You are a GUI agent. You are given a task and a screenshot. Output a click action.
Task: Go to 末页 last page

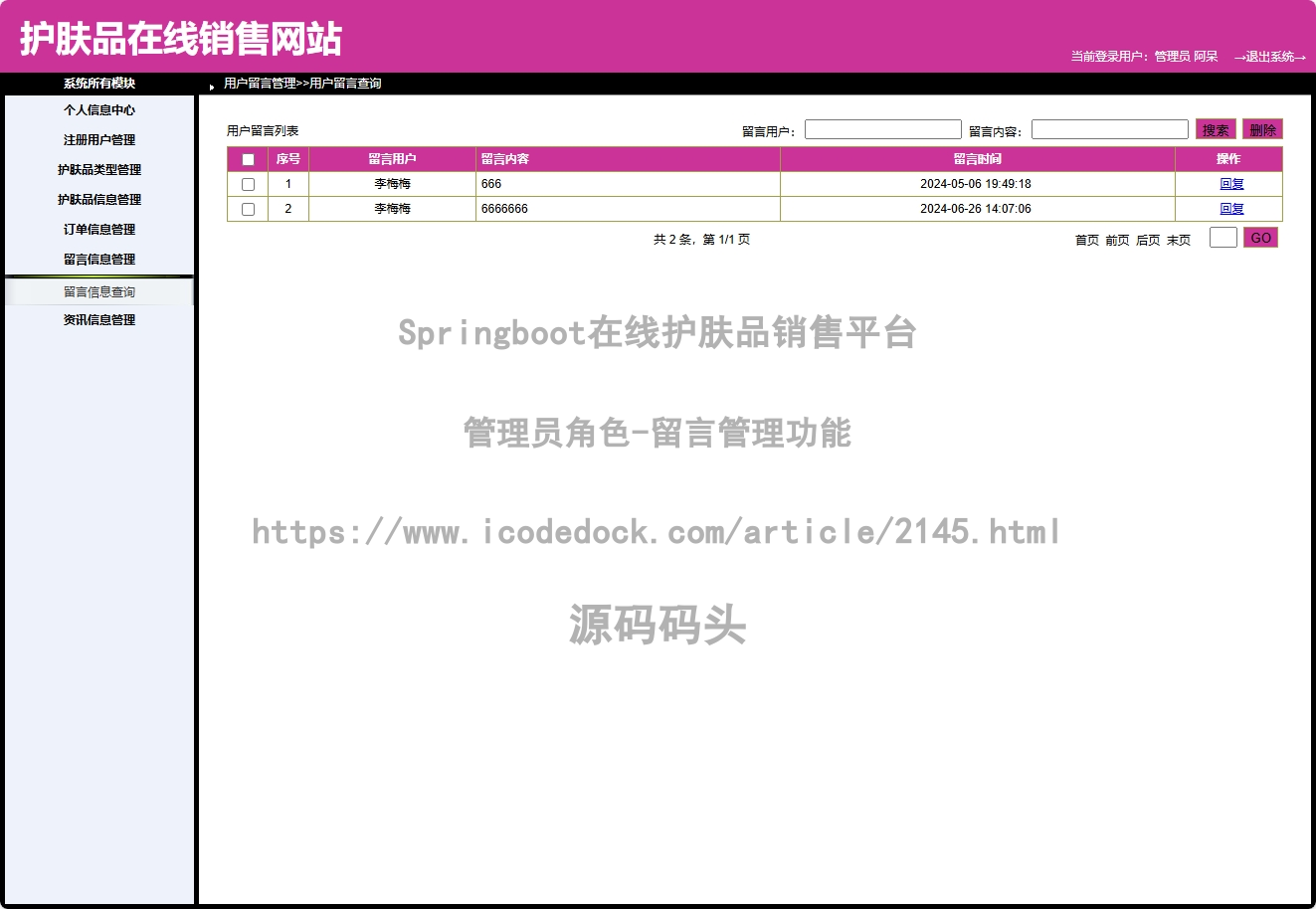coord(1179,241)
